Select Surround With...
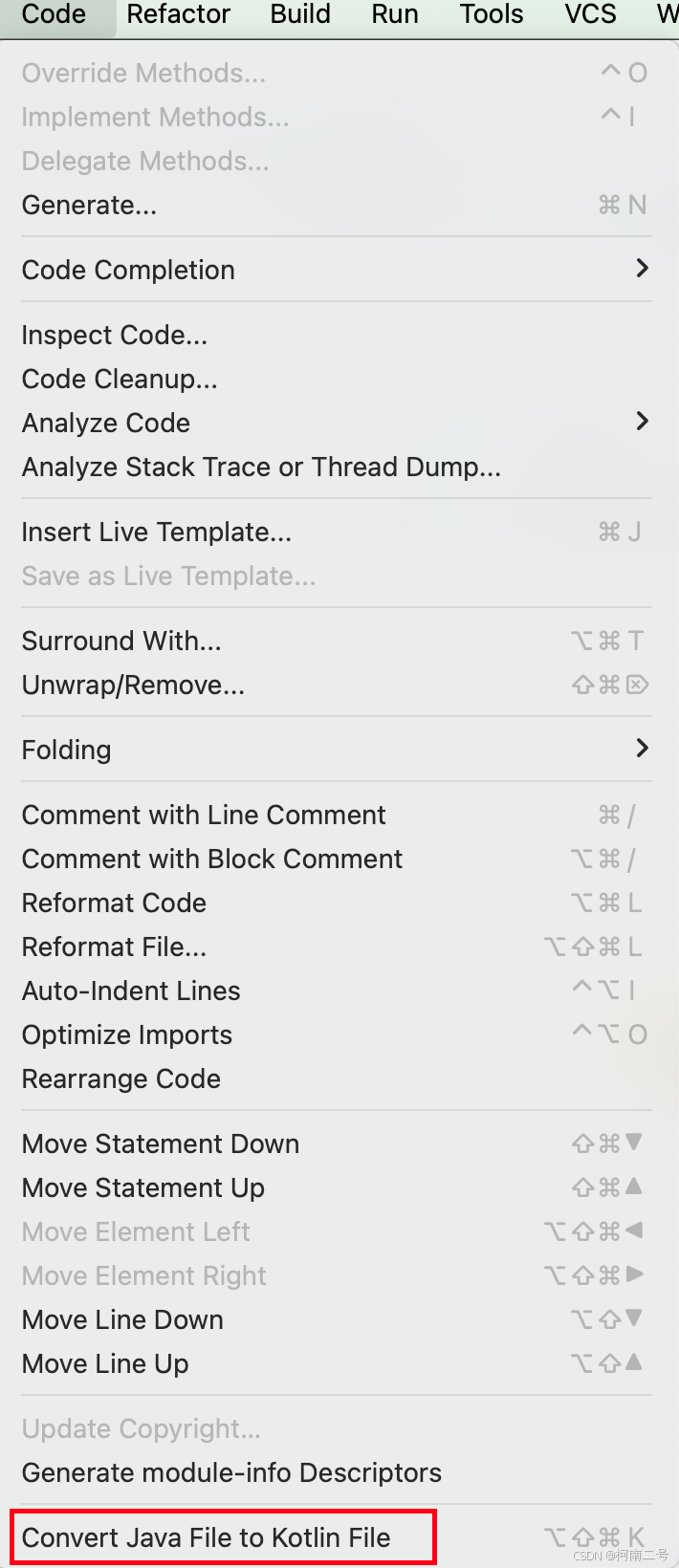The height and width of the screenshot is (1568, 679). (x=120, y=641)
